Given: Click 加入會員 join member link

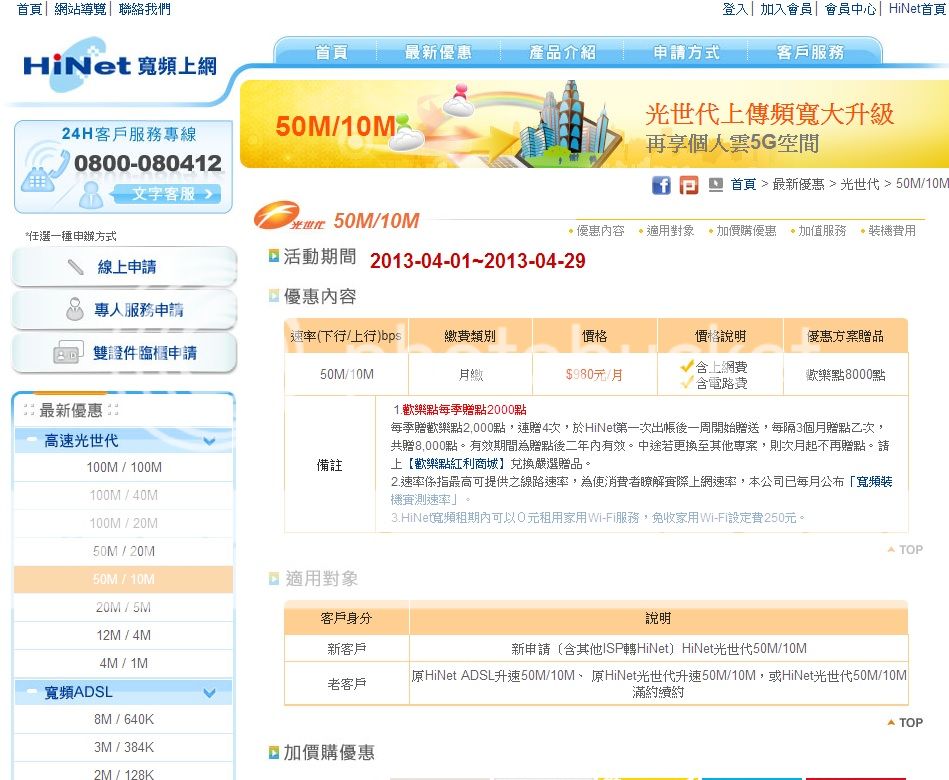Looking at the screenshot, I should pyautogui.click(x=786, y=9).
